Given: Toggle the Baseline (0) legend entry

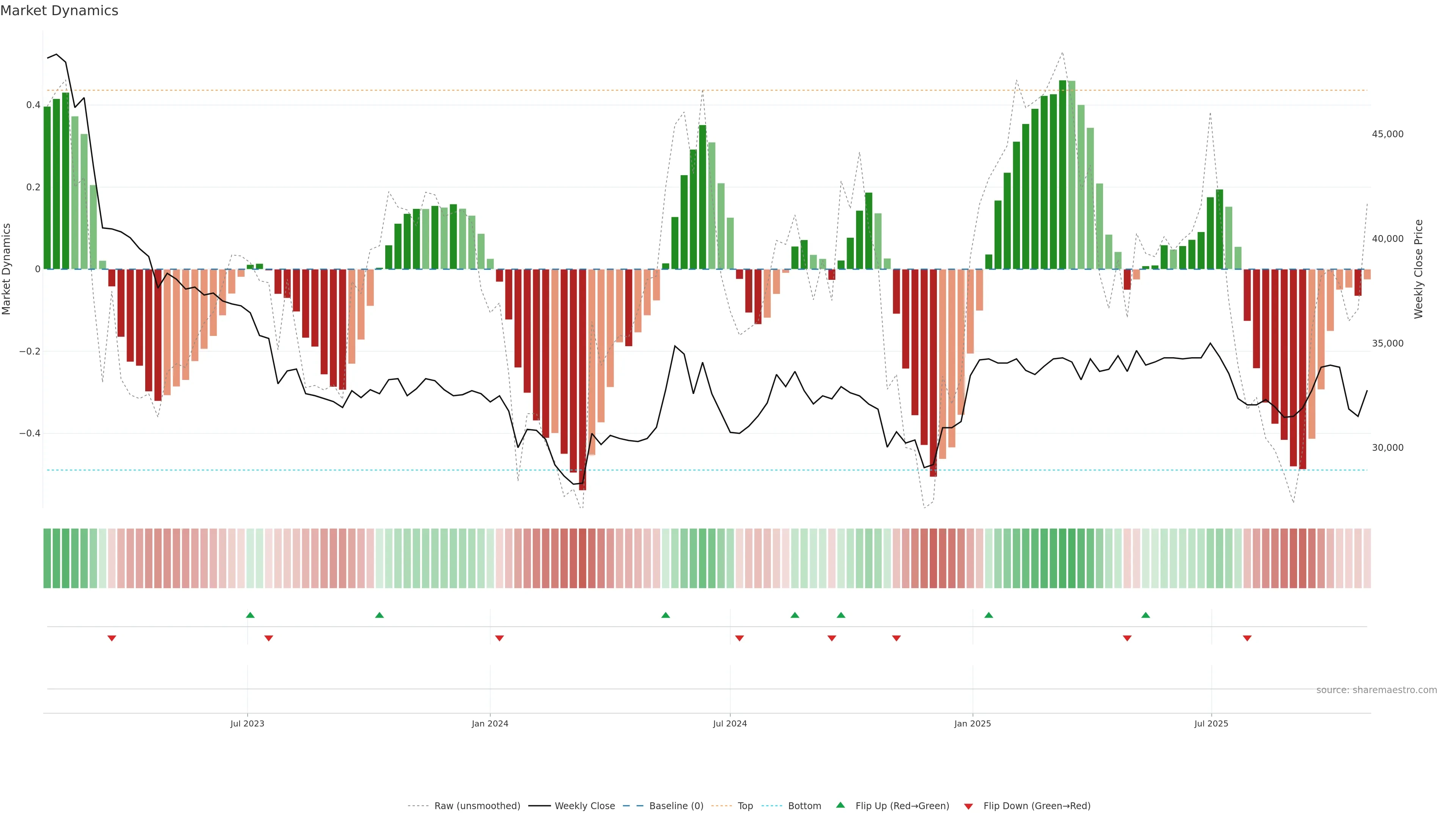Looking at the screenshot, I should tap(676, 806).
